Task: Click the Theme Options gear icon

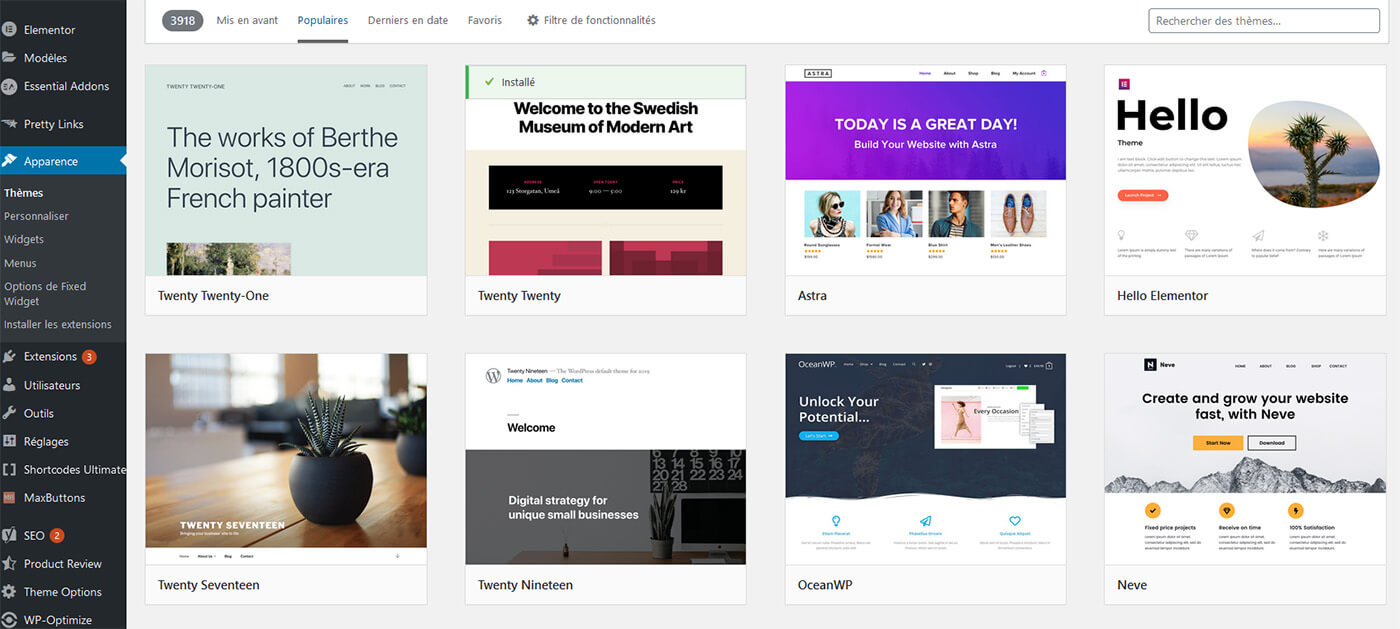Action: [x=9, y=591]
